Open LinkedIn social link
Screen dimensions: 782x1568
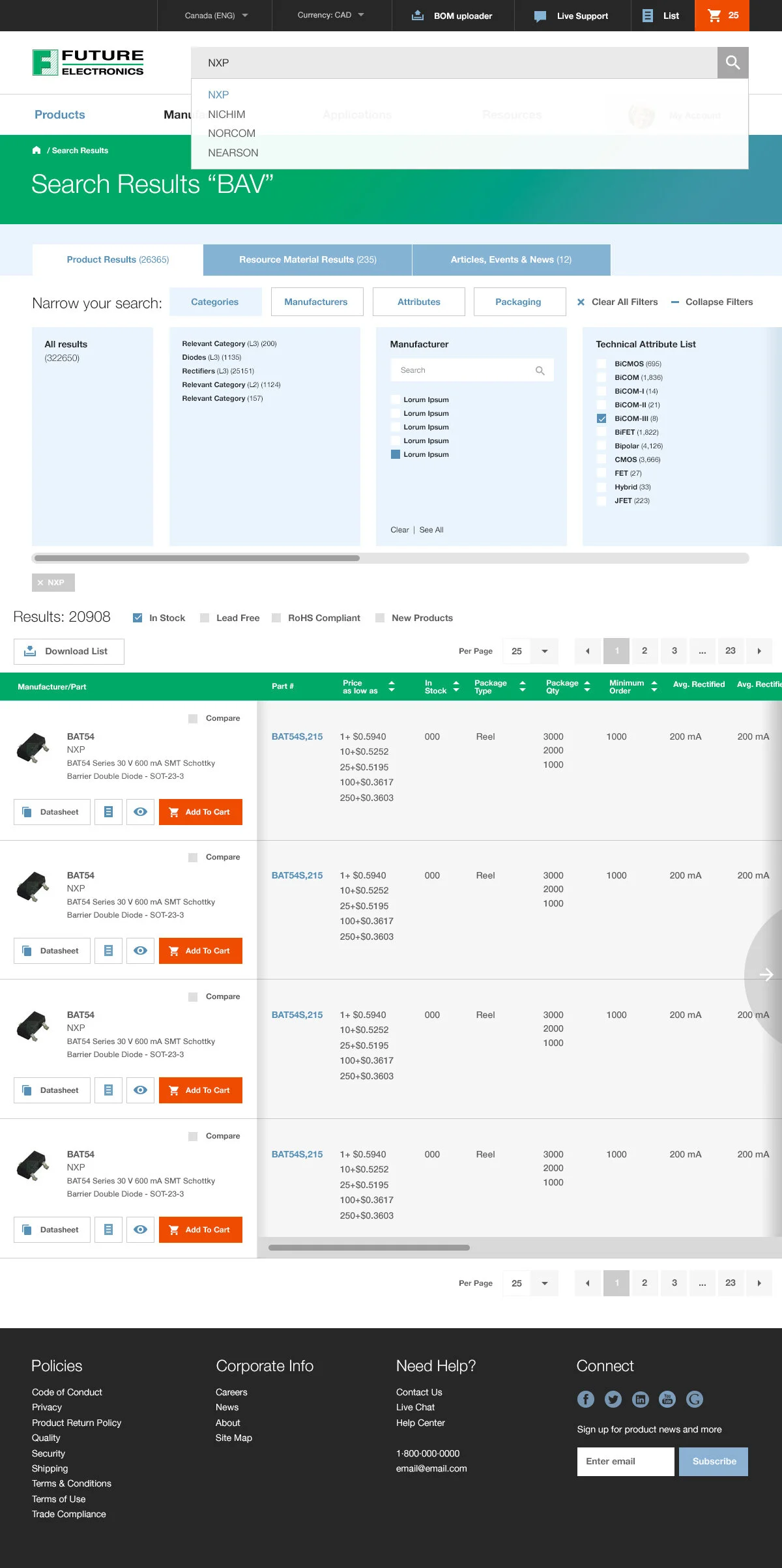641,1399
